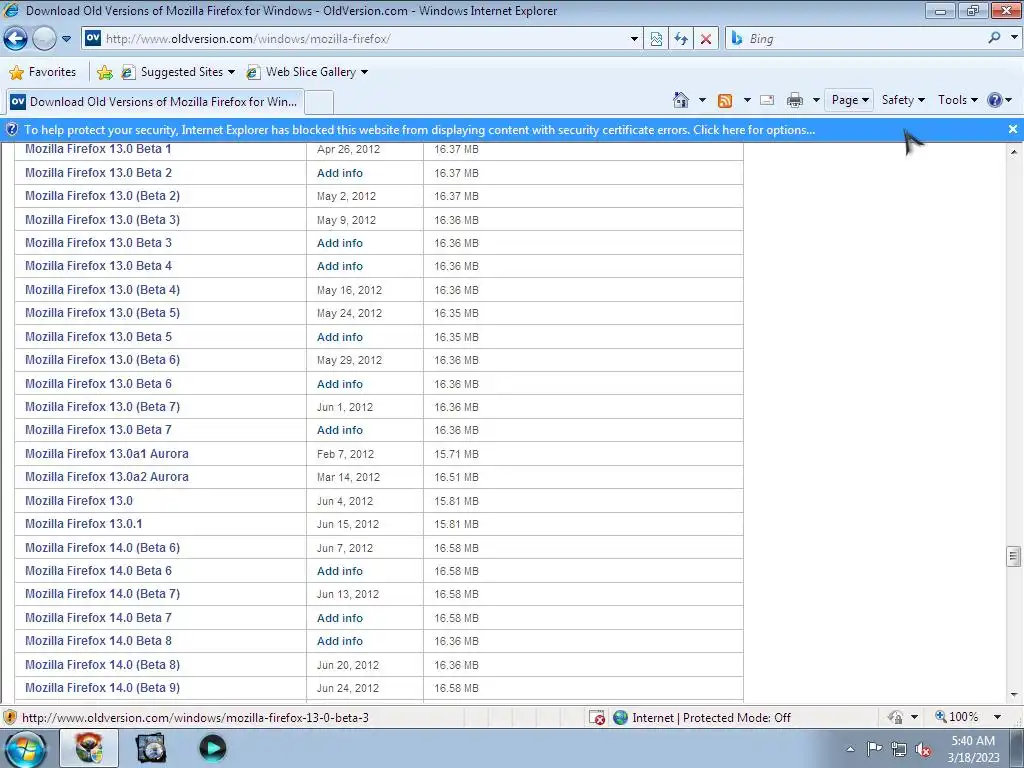1024x768 pixels.
Task: Open the Page menu
Action: tap(850, 100)
